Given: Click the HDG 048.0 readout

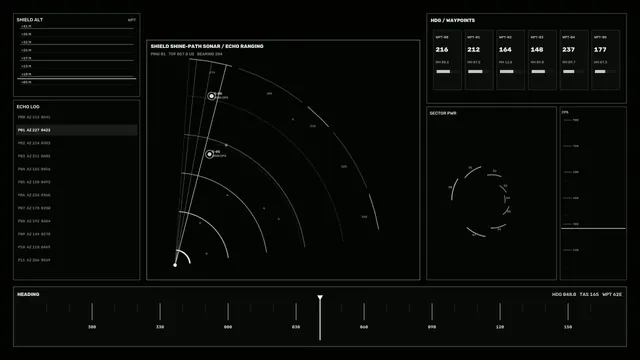Looking at the screenshot, I should 564,294.
